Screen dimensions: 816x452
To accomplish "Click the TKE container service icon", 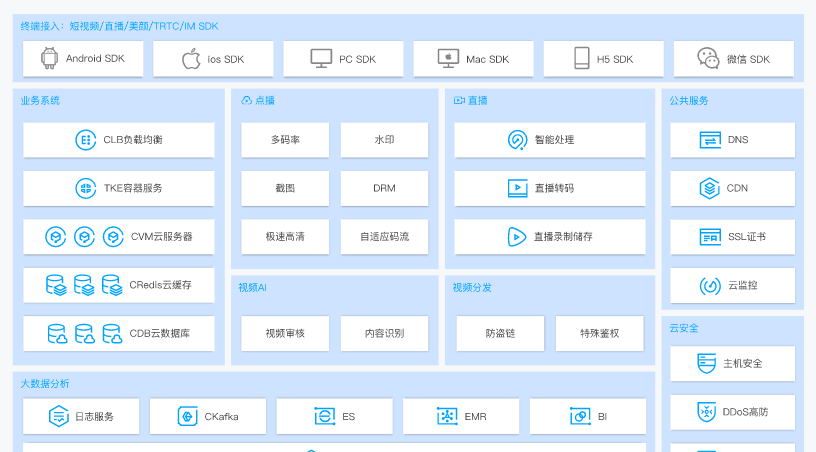I will point(85,188).
